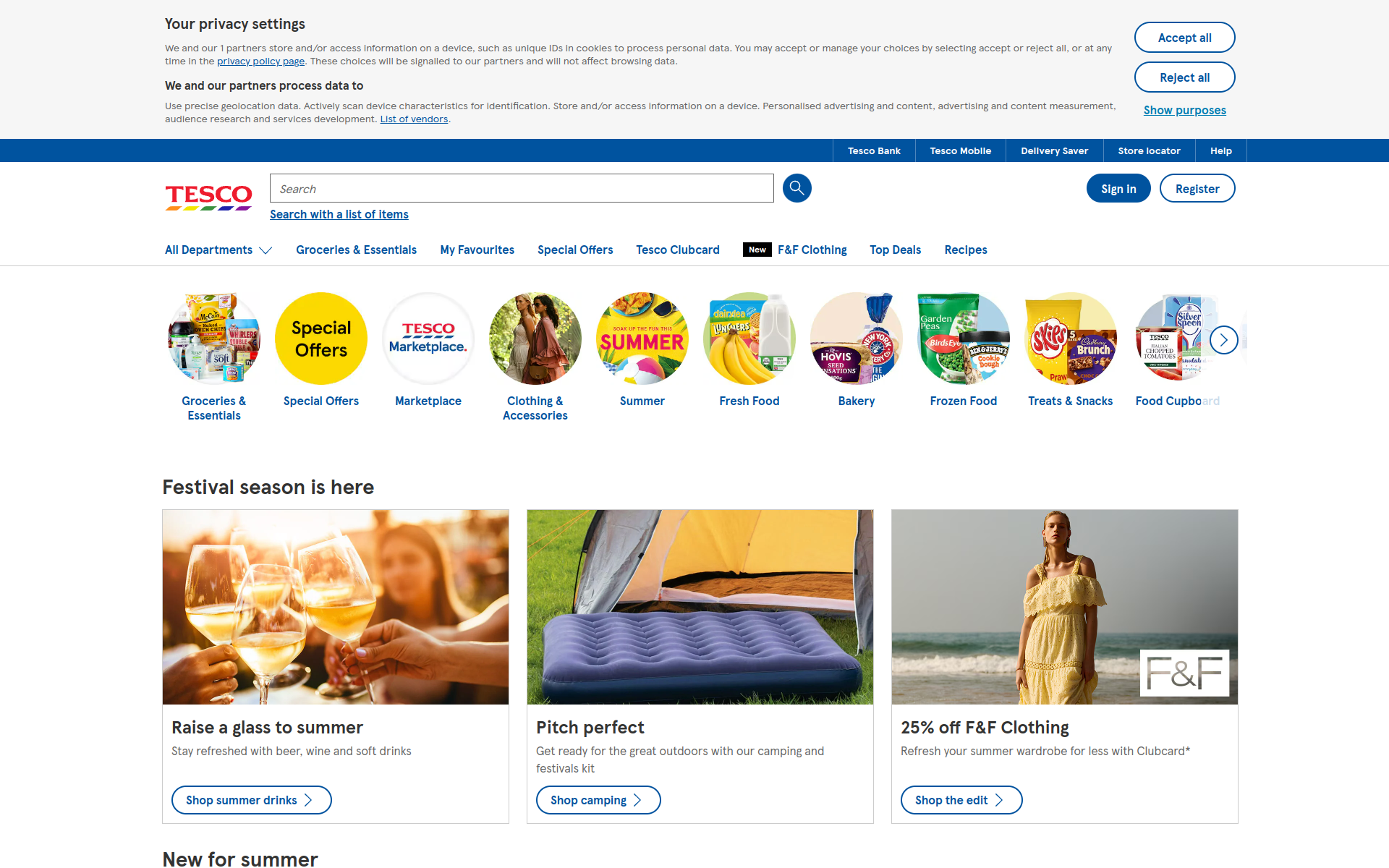Click the Shop camping button
The width and height of the screenshot is (1389, 868).
pyautogui.click(x=598, y=800)
